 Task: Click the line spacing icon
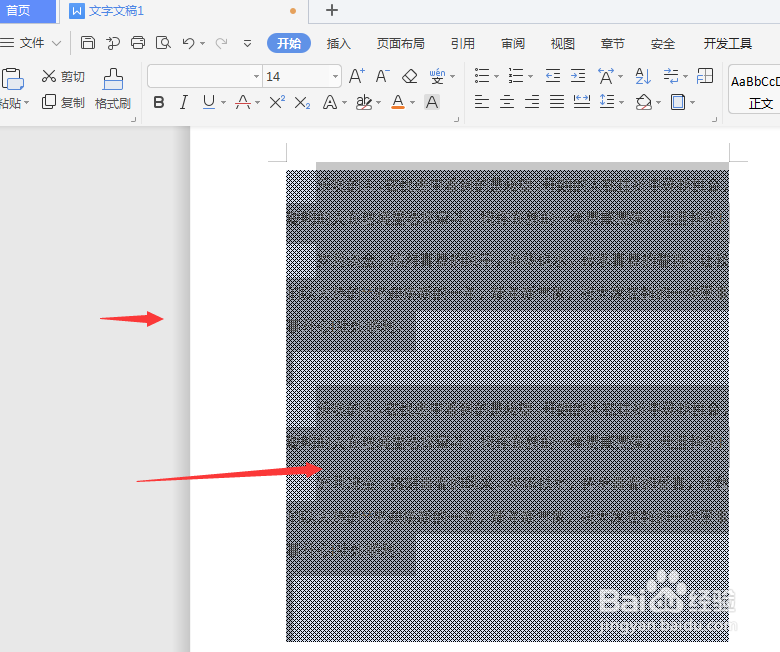point(607,102)
